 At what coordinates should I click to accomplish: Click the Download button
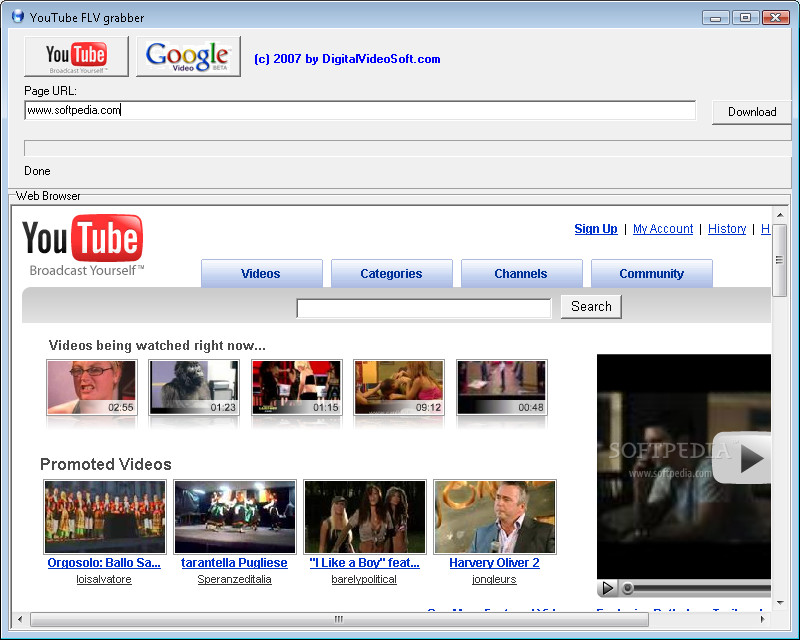click(x=752, y=112)
